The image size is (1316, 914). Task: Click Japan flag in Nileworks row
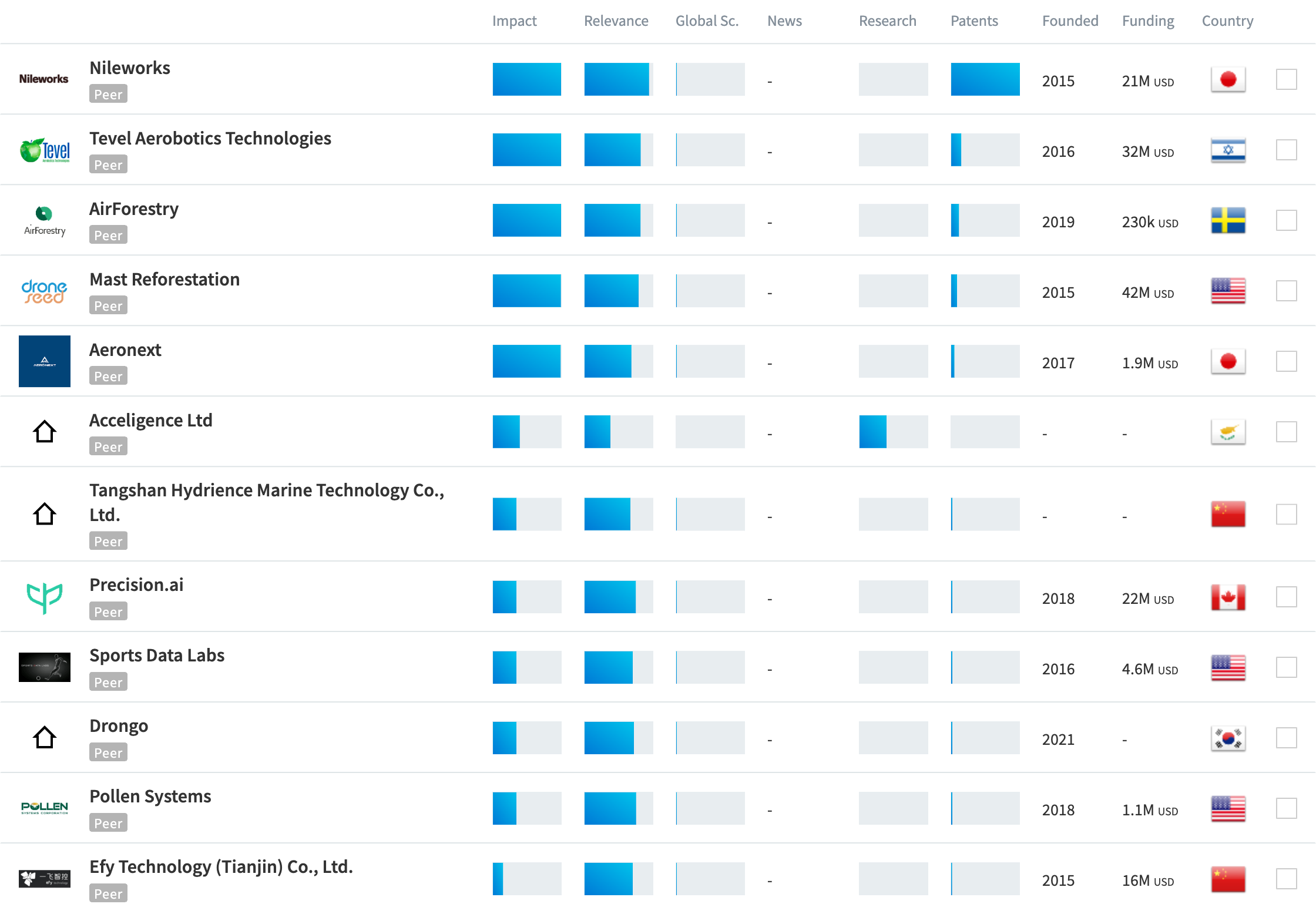click(1228, 79)
